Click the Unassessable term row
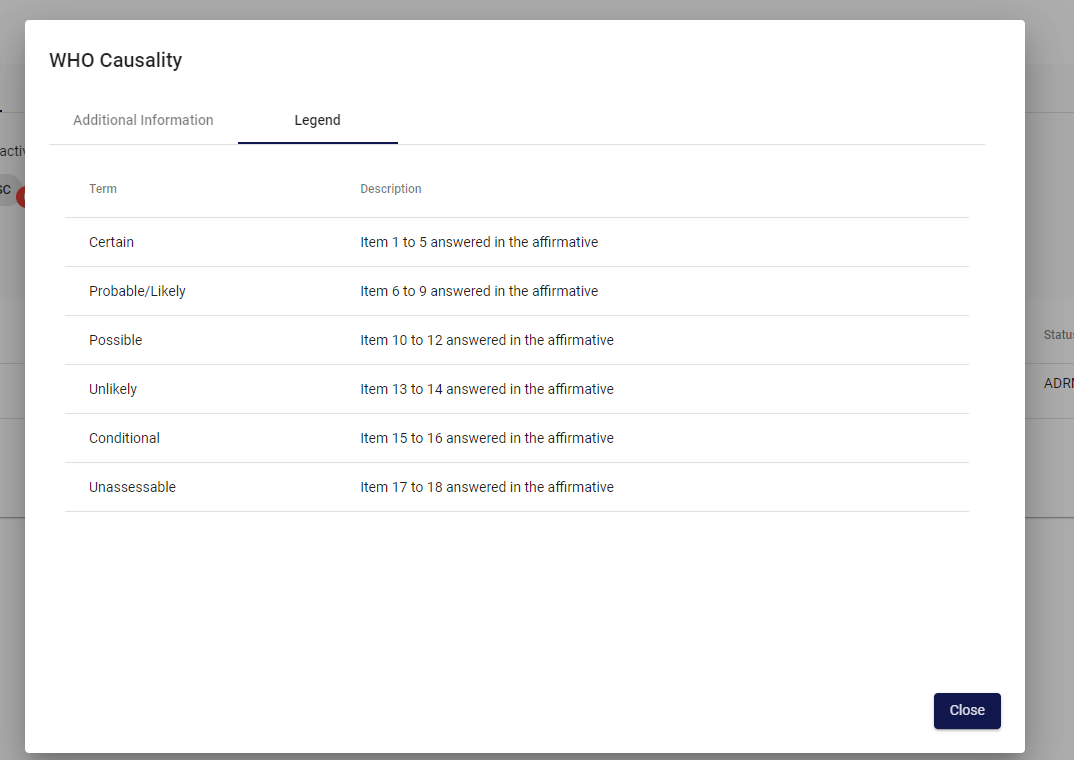1074x760 pixels. 132,487
